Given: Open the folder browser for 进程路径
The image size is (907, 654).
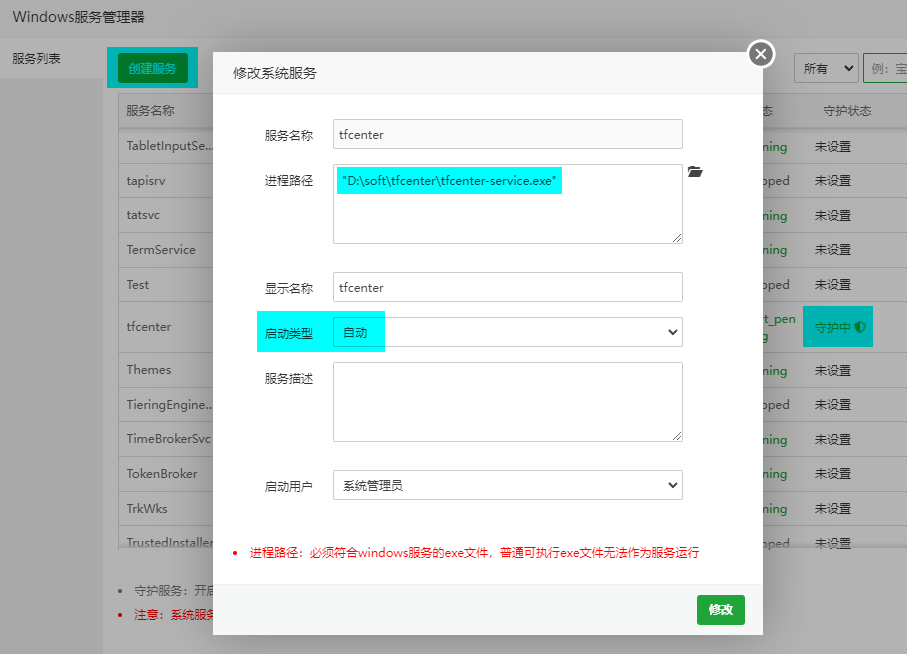Looking at the screenshot, I should (695, 173).
